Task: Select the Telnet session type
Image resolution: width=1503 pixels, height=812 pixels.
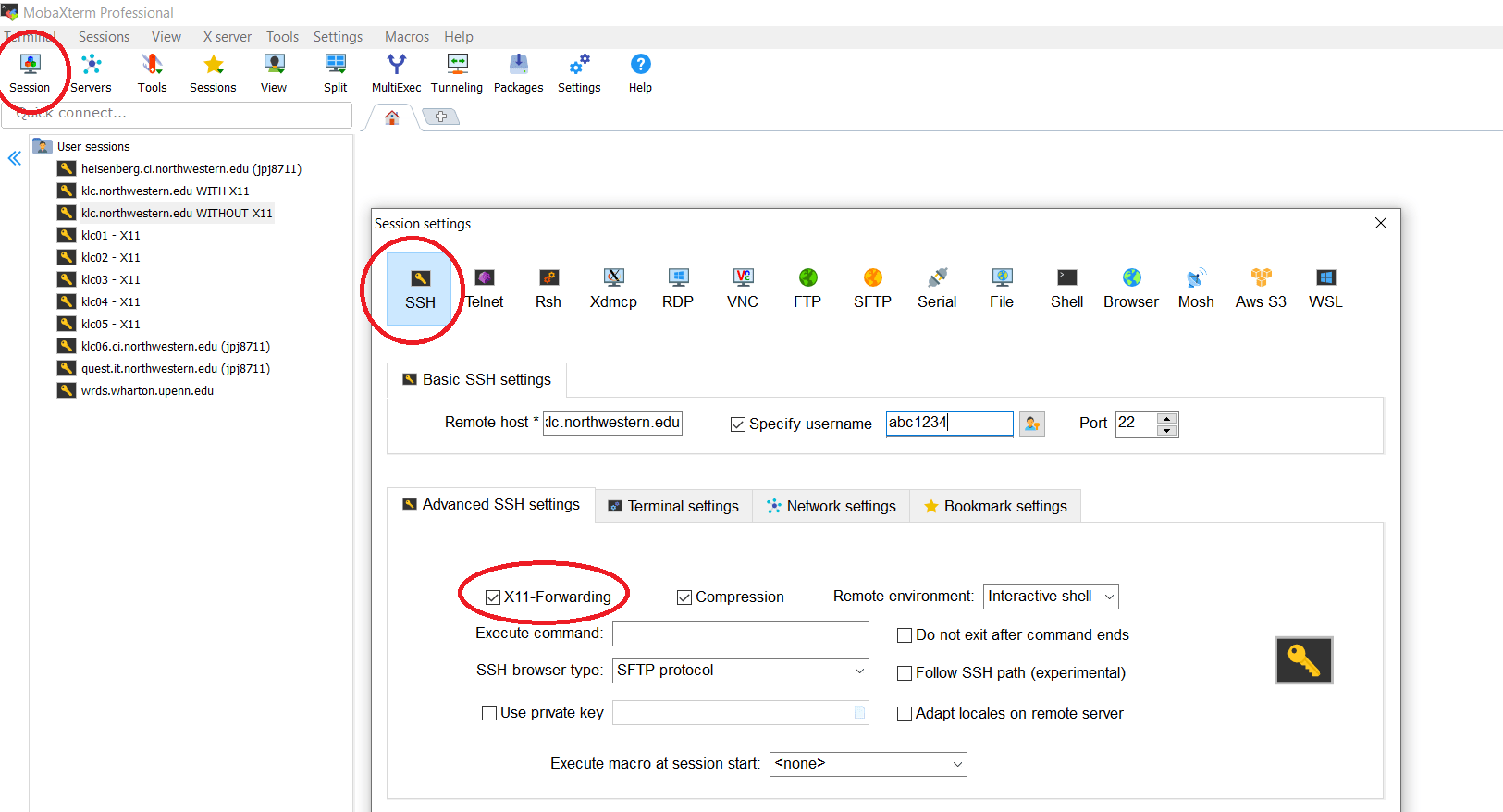Action: click(x=485, y=289)
